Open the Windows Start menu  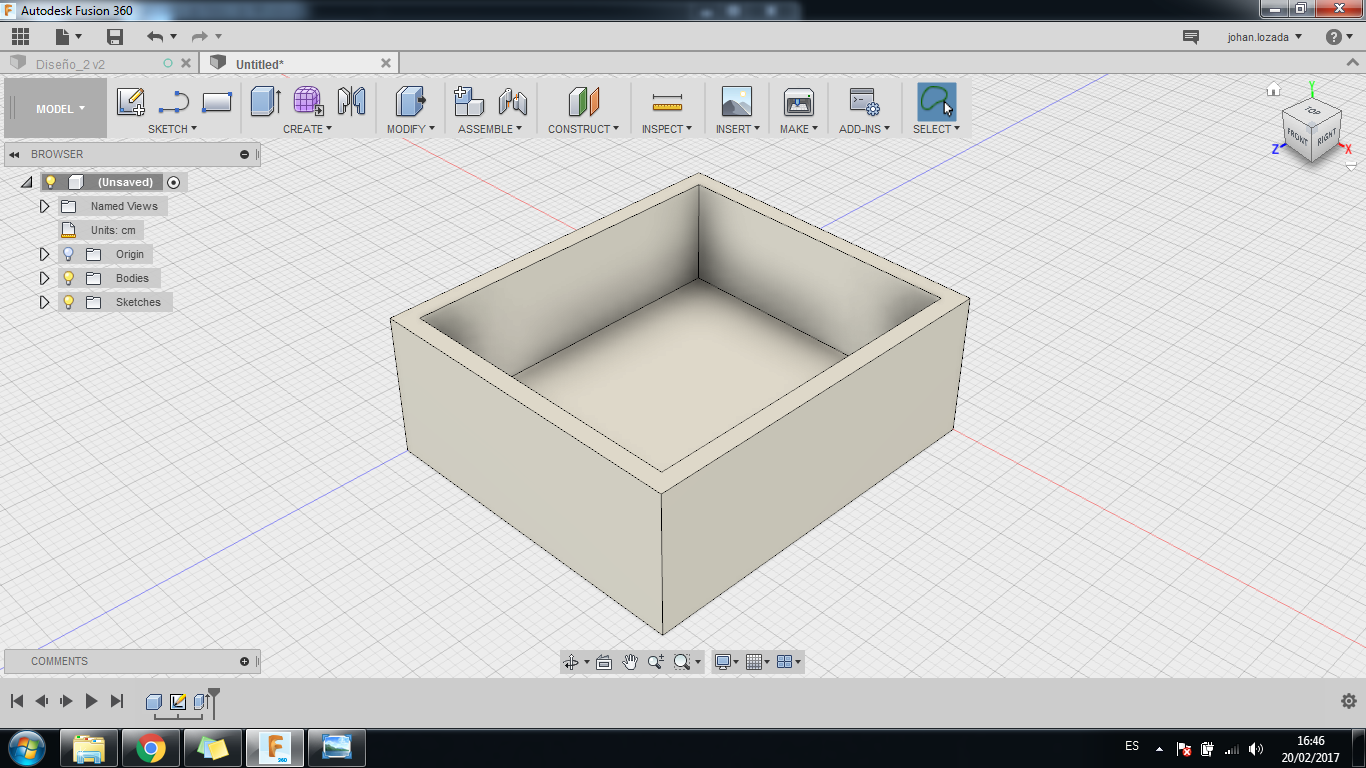(x=27, y=748)
